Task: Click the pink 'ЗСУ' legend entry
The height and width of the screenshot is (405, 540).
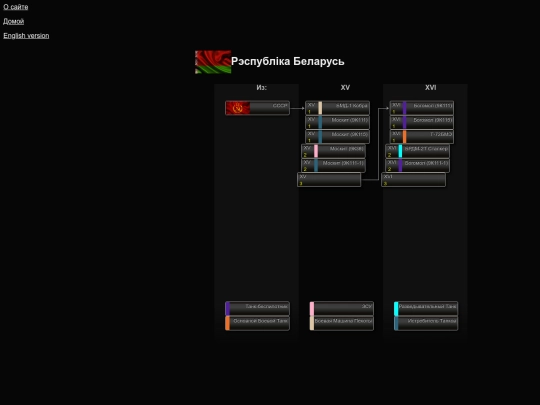Action: (x=342, y=309)
